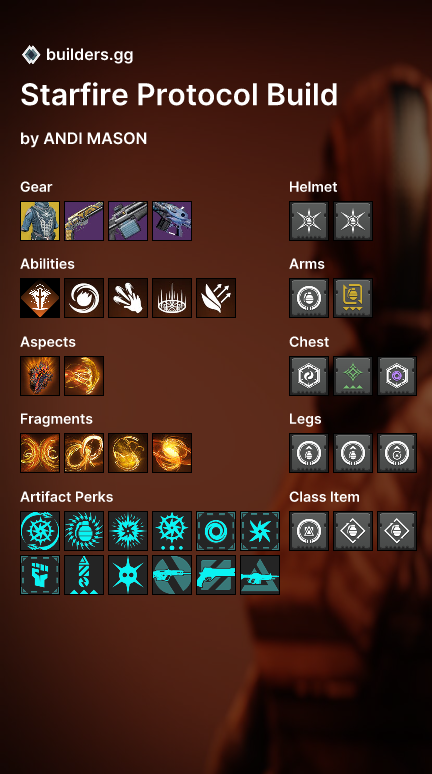The height and width of the screenshot is (774, 432).
Task: Open the first Aspect with charred fist
Action: pos(40,376)
